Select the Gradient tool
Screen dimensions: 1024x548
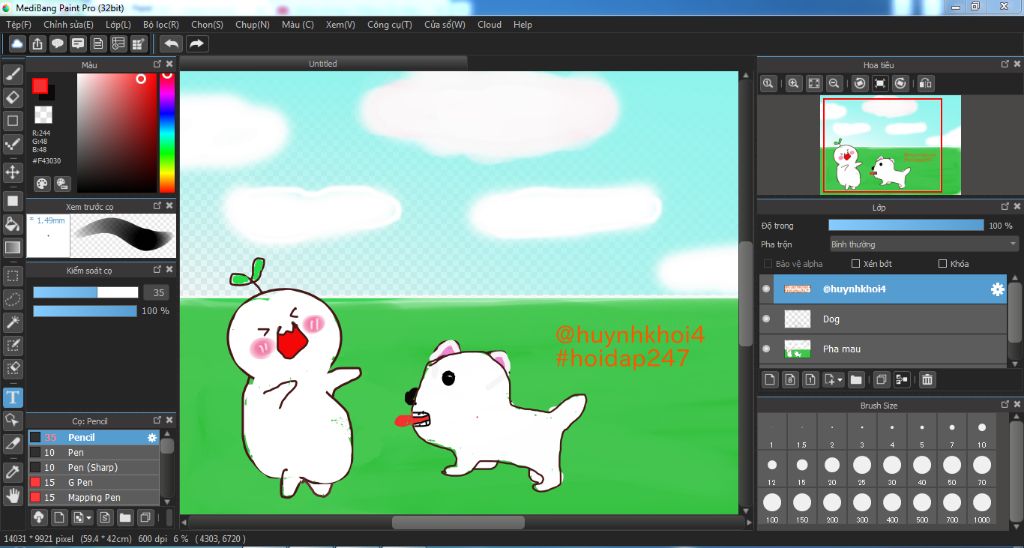pos(12,248)
